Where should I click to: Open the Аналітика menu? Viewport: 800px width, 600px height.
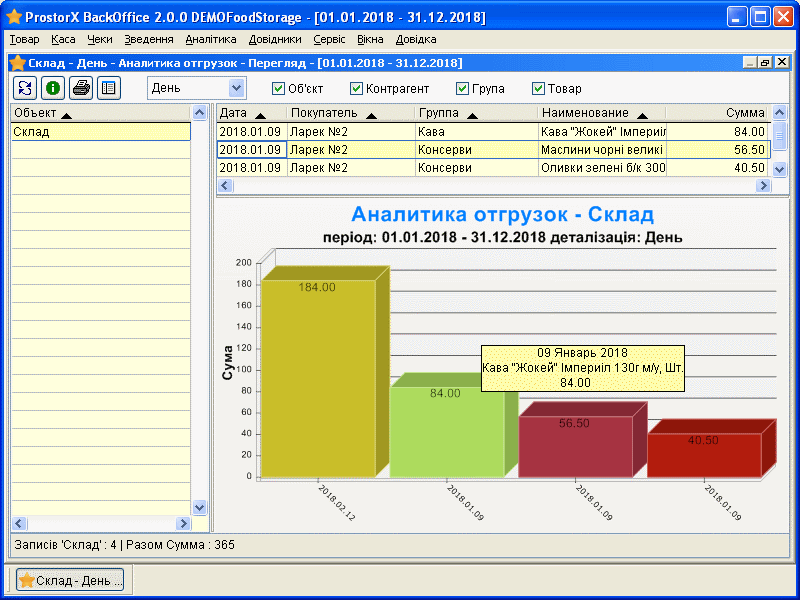pyautogui.click(x=211, y=39)
